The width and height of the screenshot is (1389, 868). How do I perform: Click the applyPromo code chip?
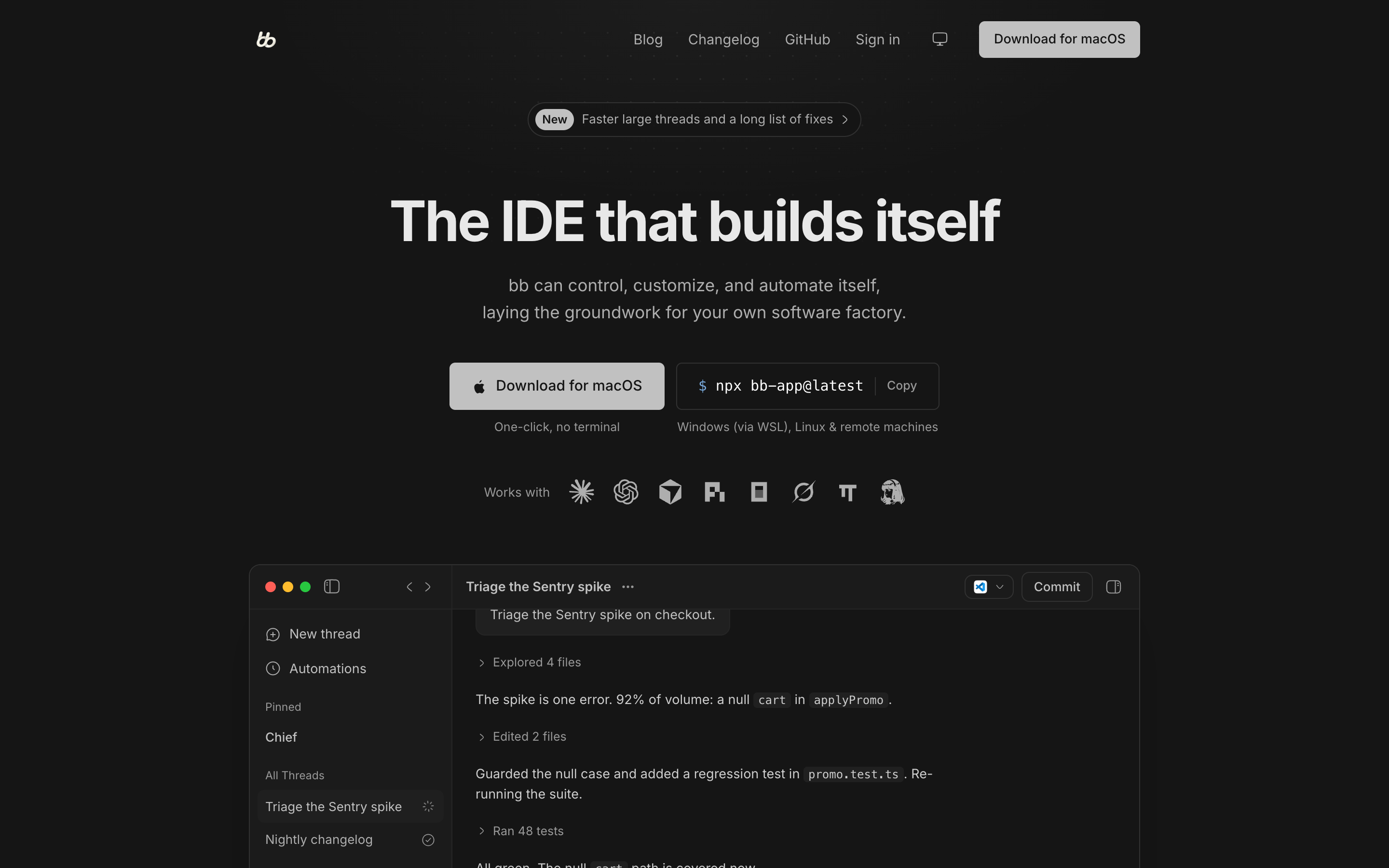click(x=848, y=700)
